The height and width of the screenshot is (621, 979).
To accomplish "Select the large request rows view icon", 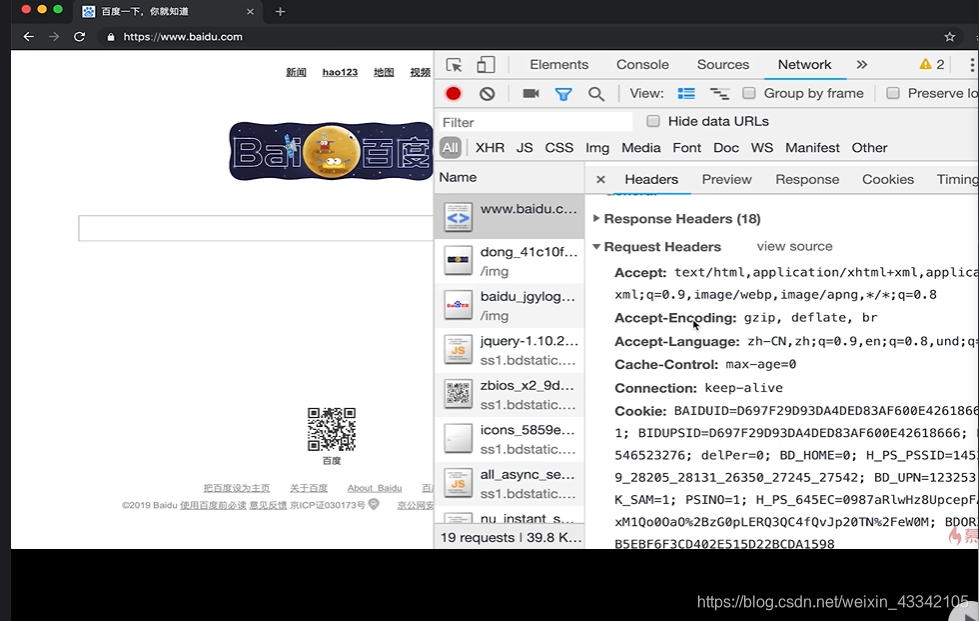I will tap(686, 94).
